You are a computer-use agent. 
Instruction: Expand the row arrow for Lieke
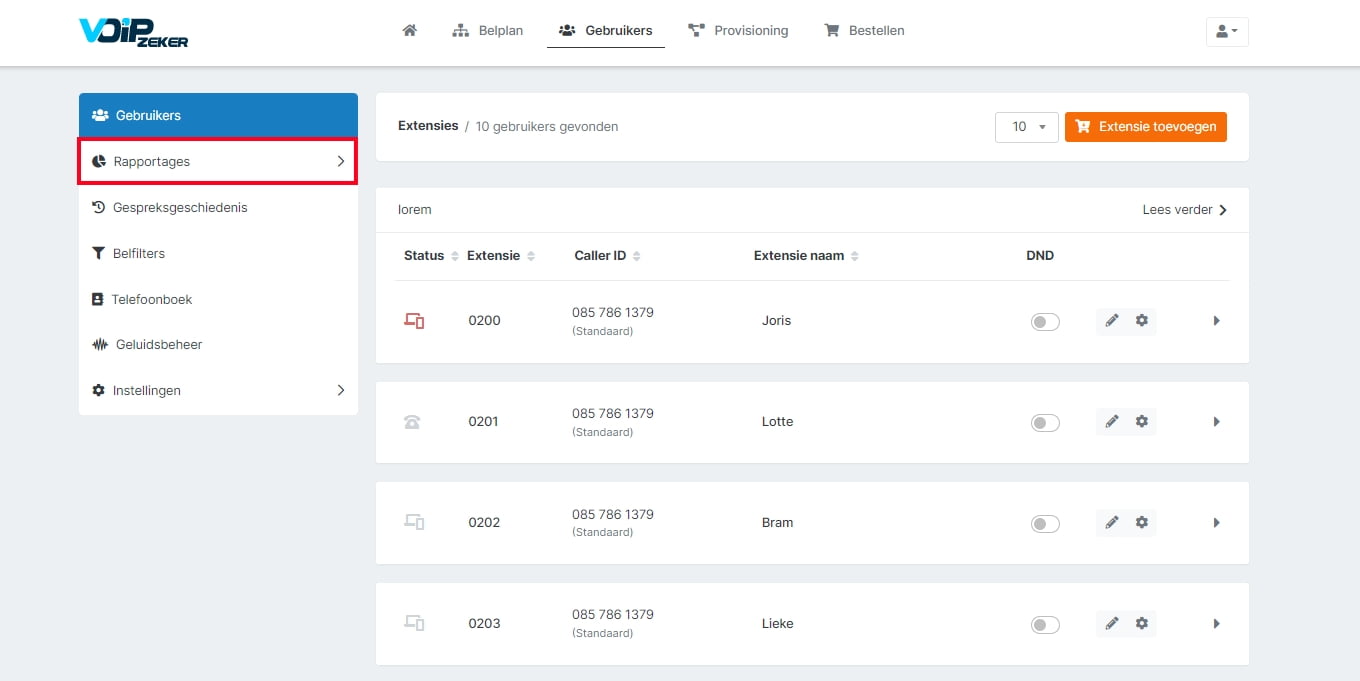(1217, 623)
